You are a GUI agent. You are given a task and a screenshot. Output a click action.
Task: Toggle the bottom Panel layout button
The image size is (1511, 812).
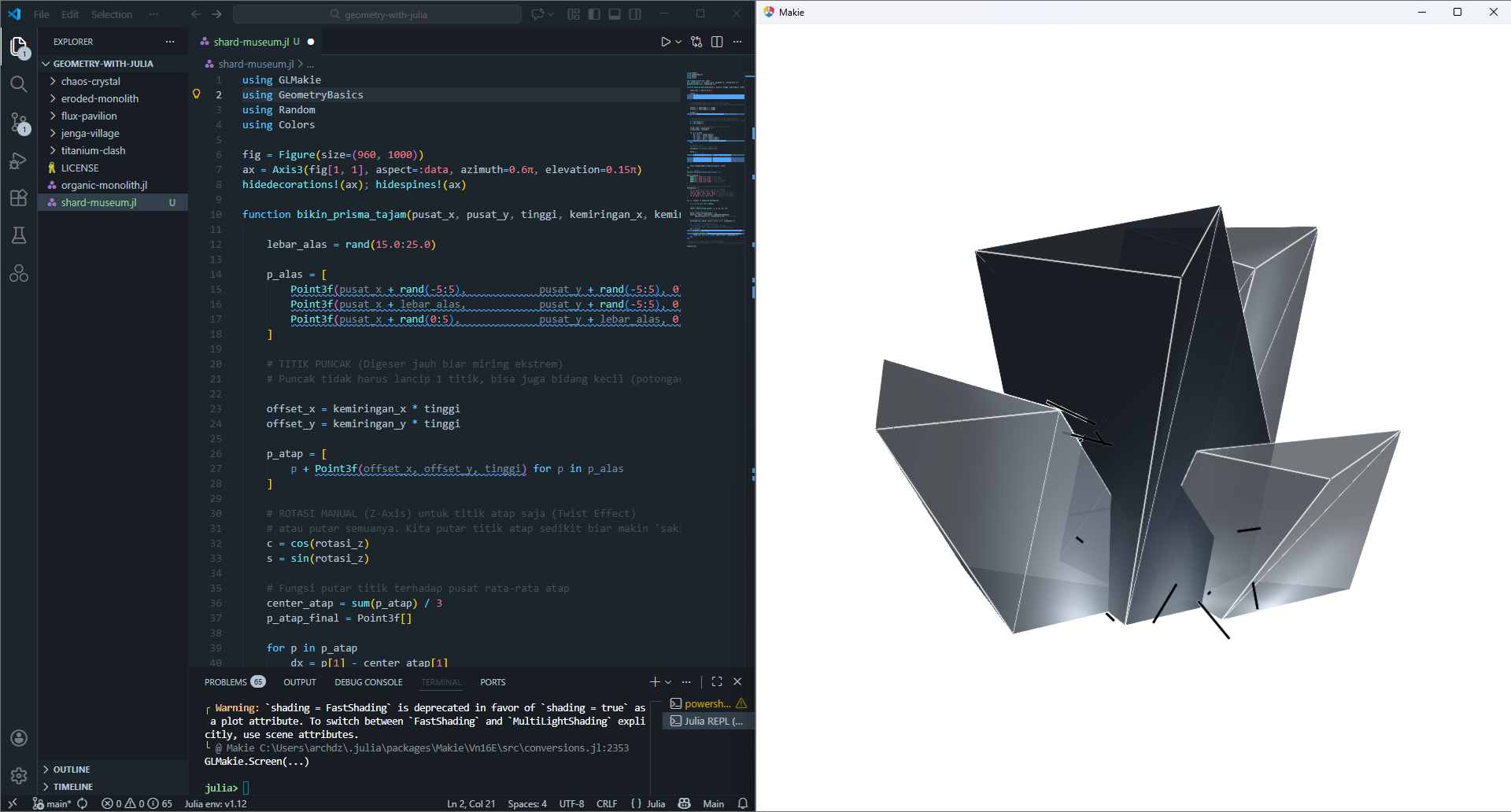tap(615, 14)
